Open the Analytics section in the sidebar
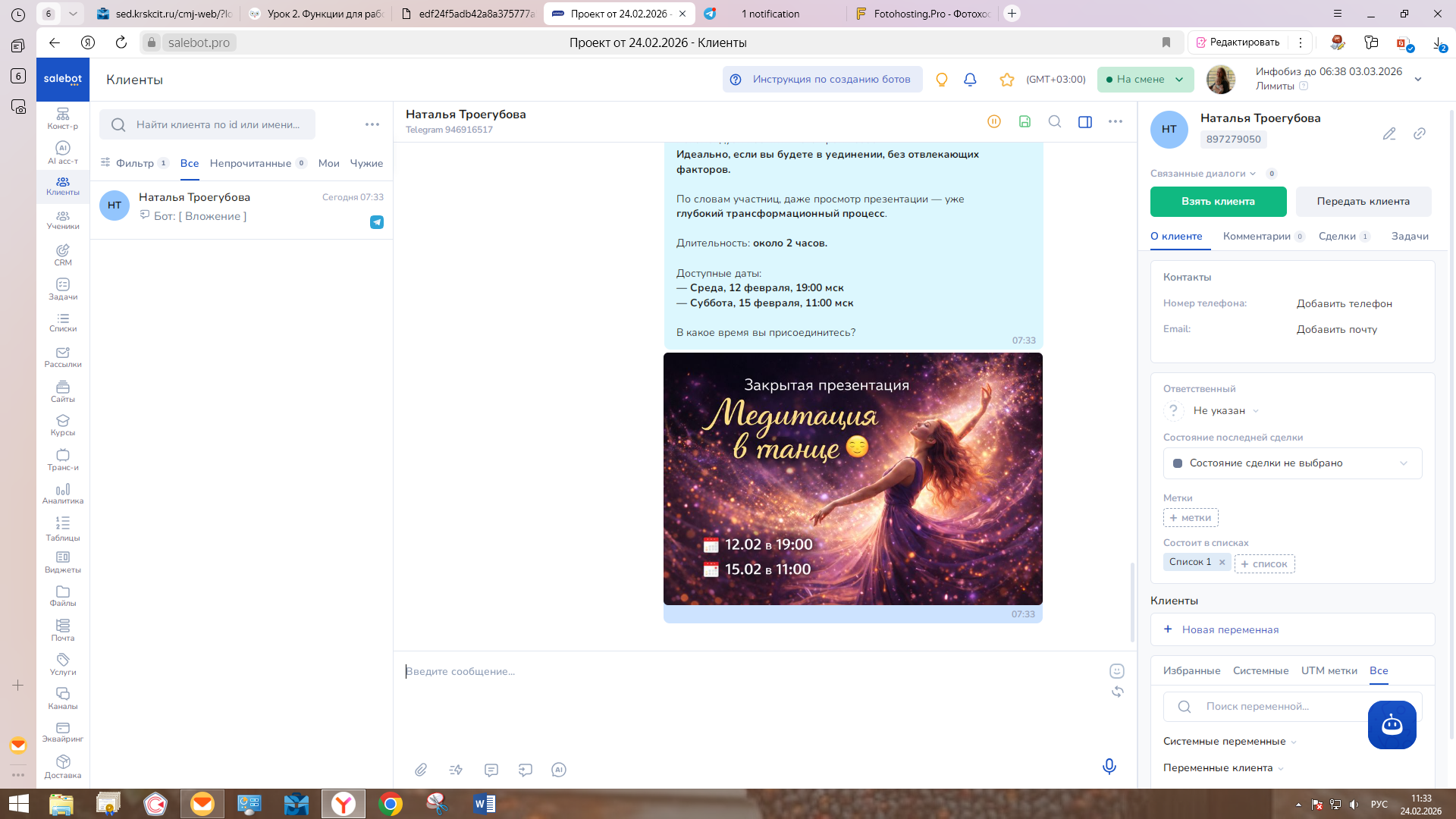Viewport: 1456px width, 819px height. [x=63, y=494]
